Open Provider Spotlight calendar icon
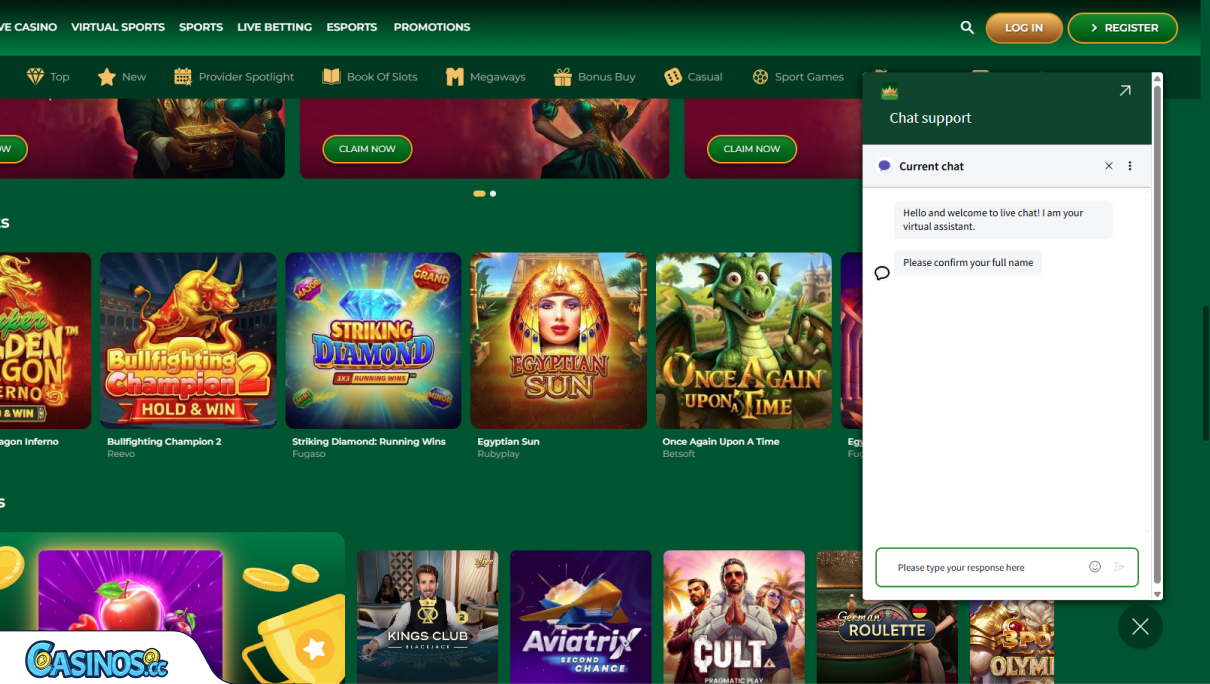 183,77
